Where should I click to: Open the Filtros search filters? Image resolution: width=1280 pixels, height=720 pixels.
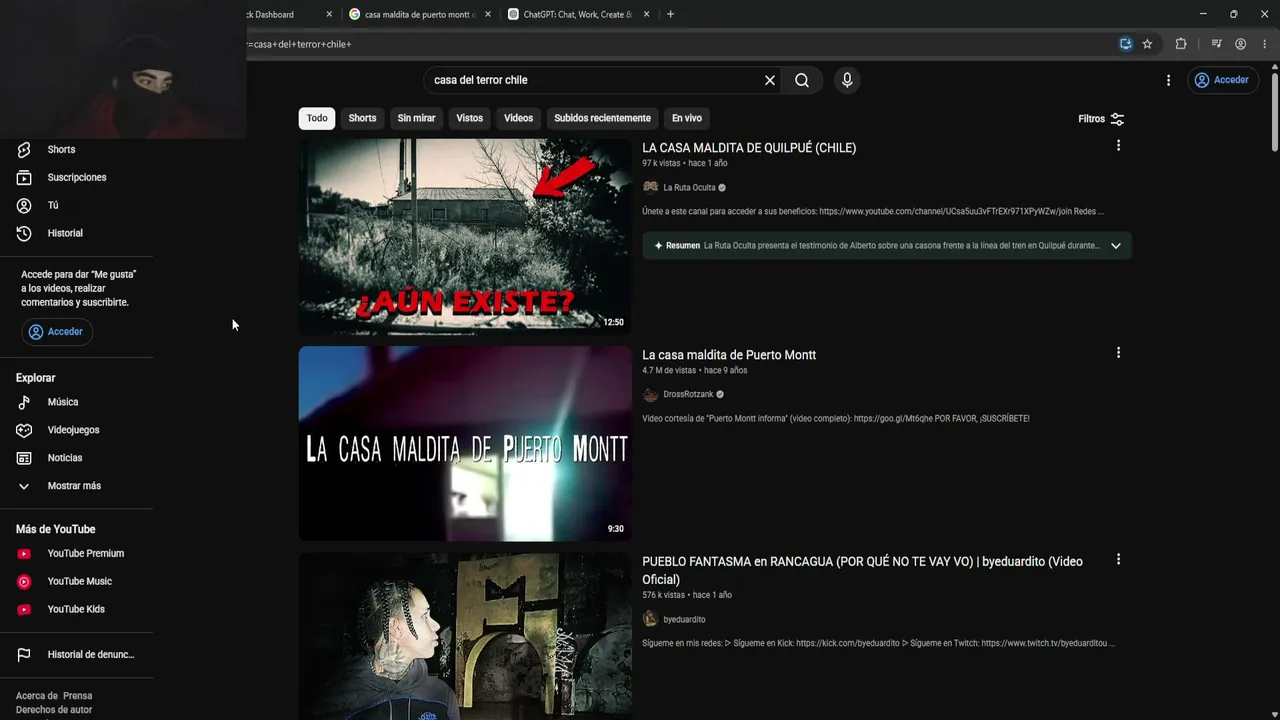pos(1101,119)
